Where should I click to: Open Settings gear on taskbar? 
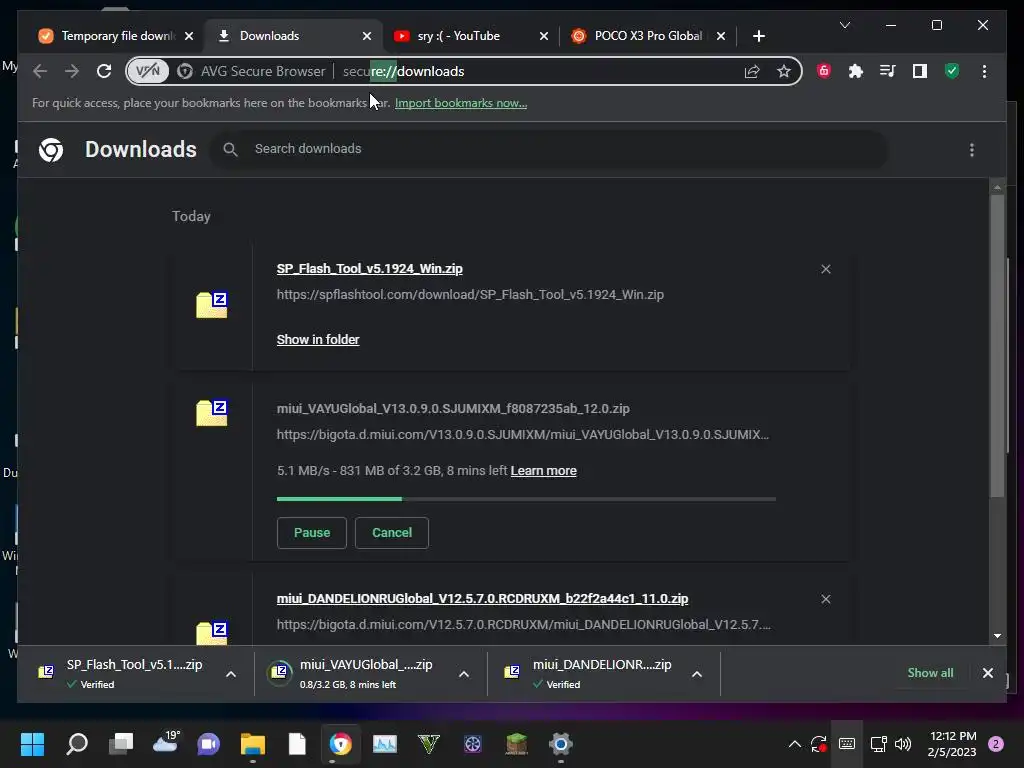pos(560,744)
